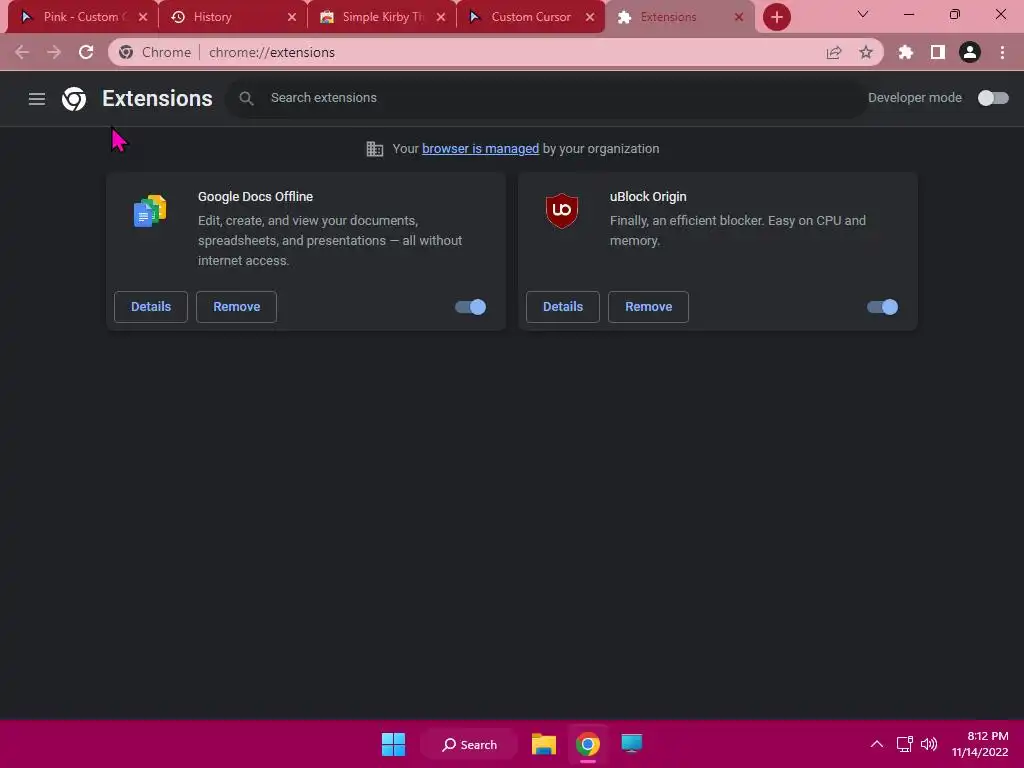Follow the 'browser is managed' link
1024x768 pixels.
[480, 149]
